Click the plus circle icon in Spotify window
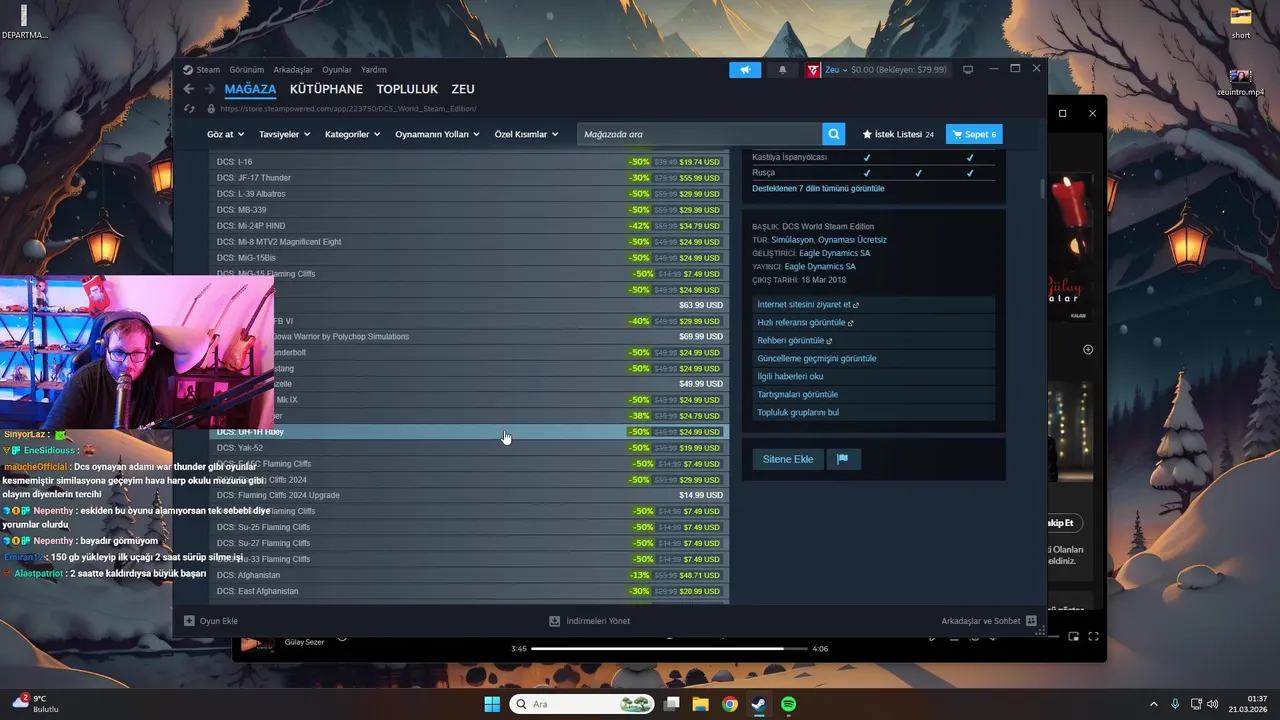The width and height of the screenshot is (1280, 720). point(1088,349)
